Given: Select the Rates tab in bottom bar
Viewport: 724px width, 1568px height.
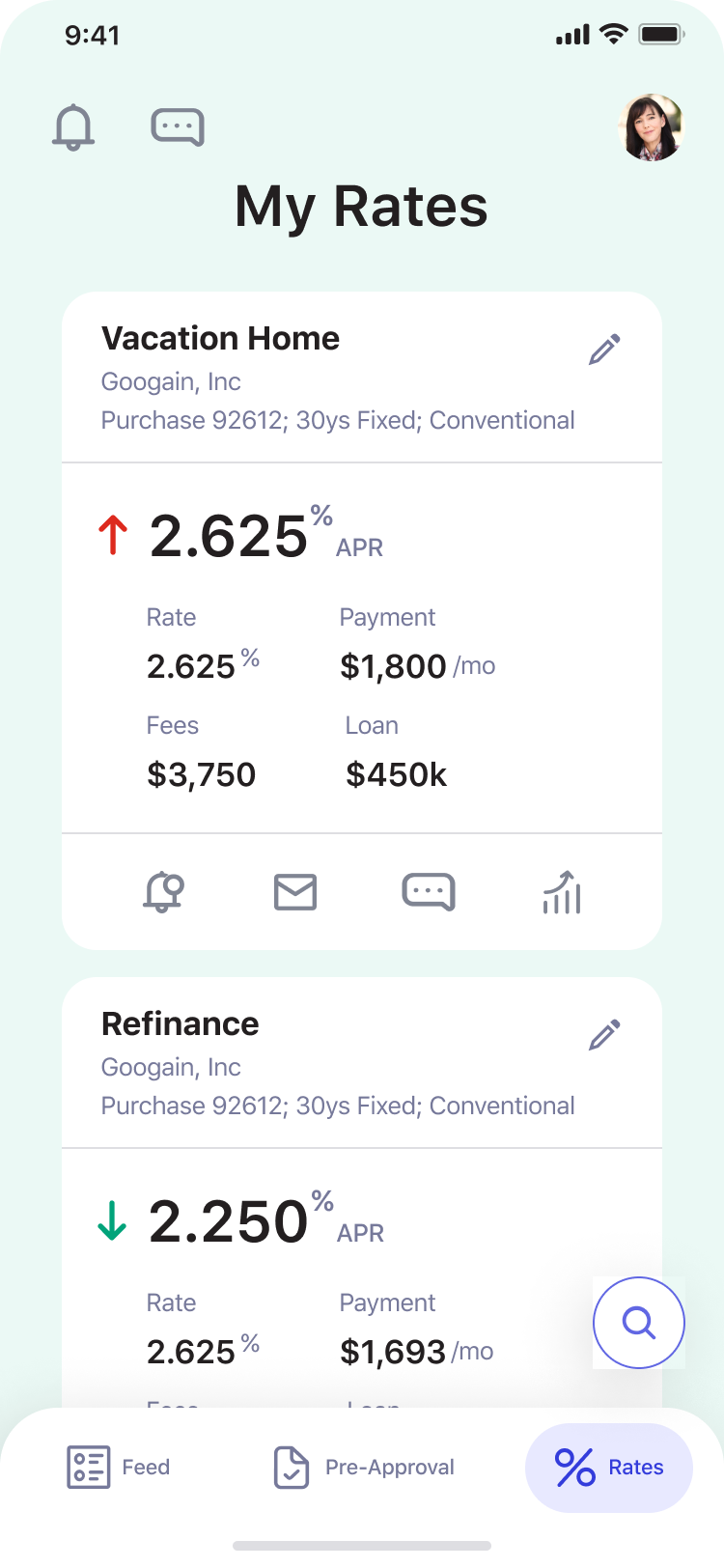Looking at the screenshot, I should point(609,1468).
